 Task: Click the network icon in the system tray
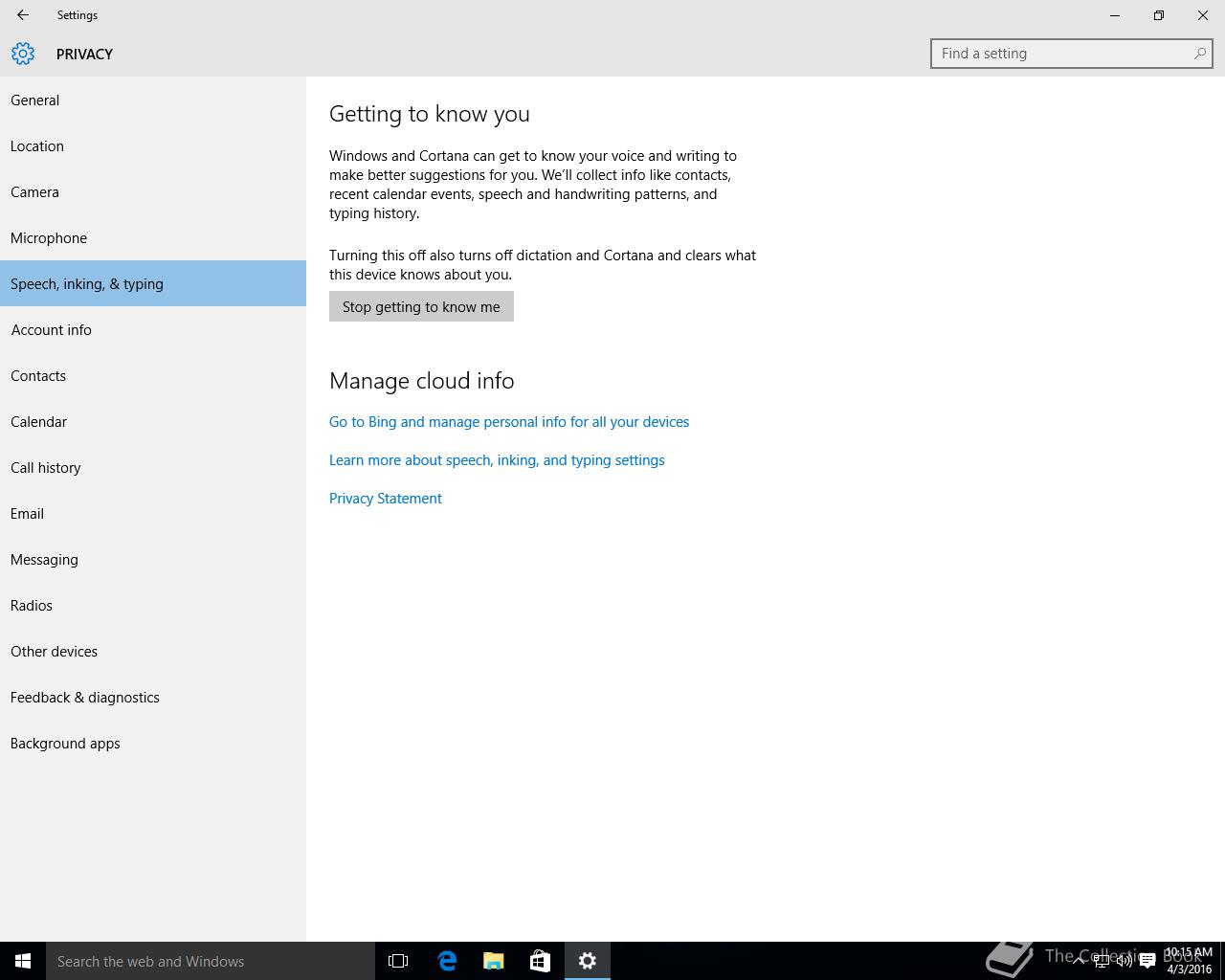tap(1102, 961)
